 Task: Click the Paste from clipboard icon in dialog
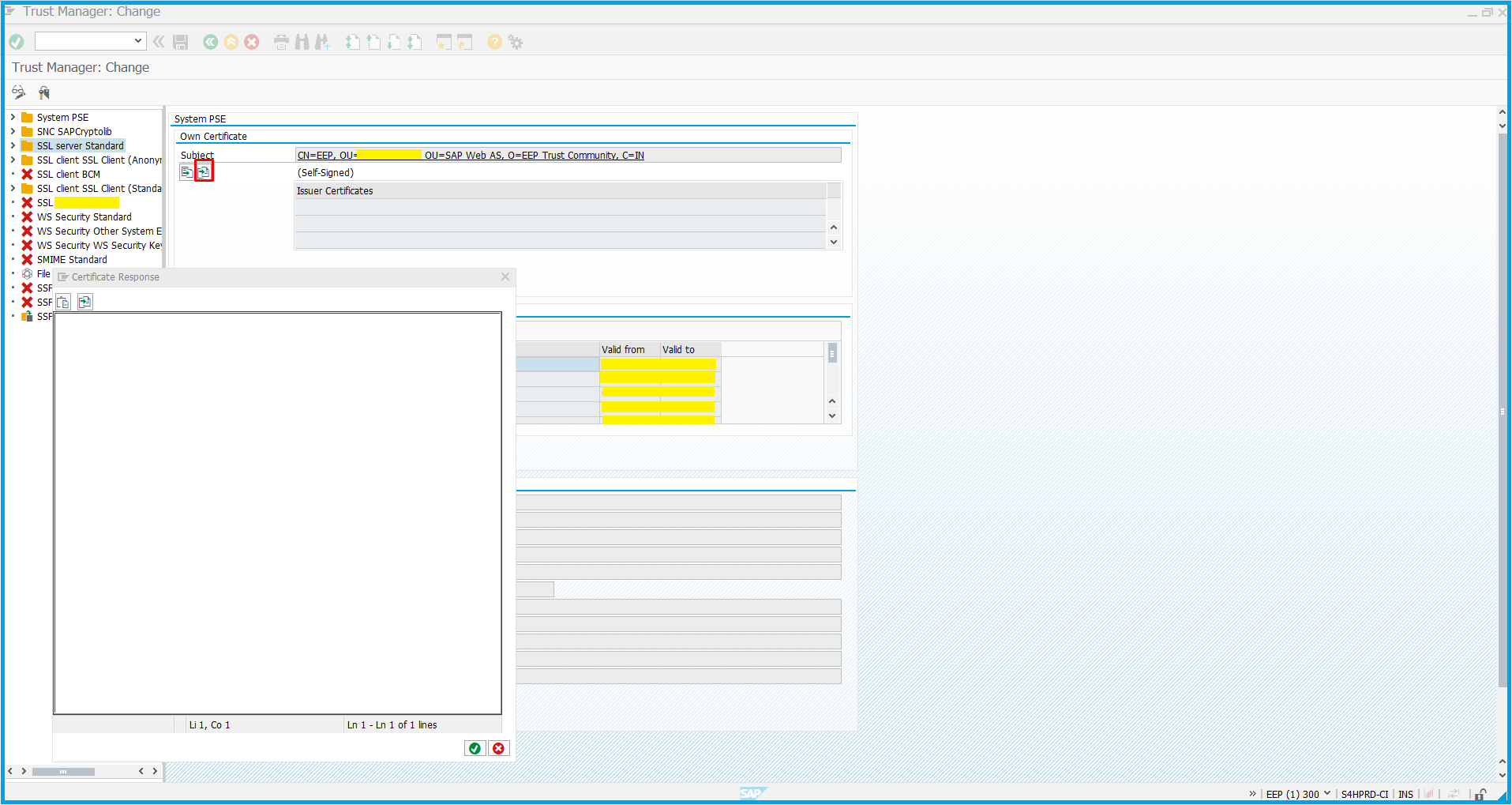[x=64, y=302]
